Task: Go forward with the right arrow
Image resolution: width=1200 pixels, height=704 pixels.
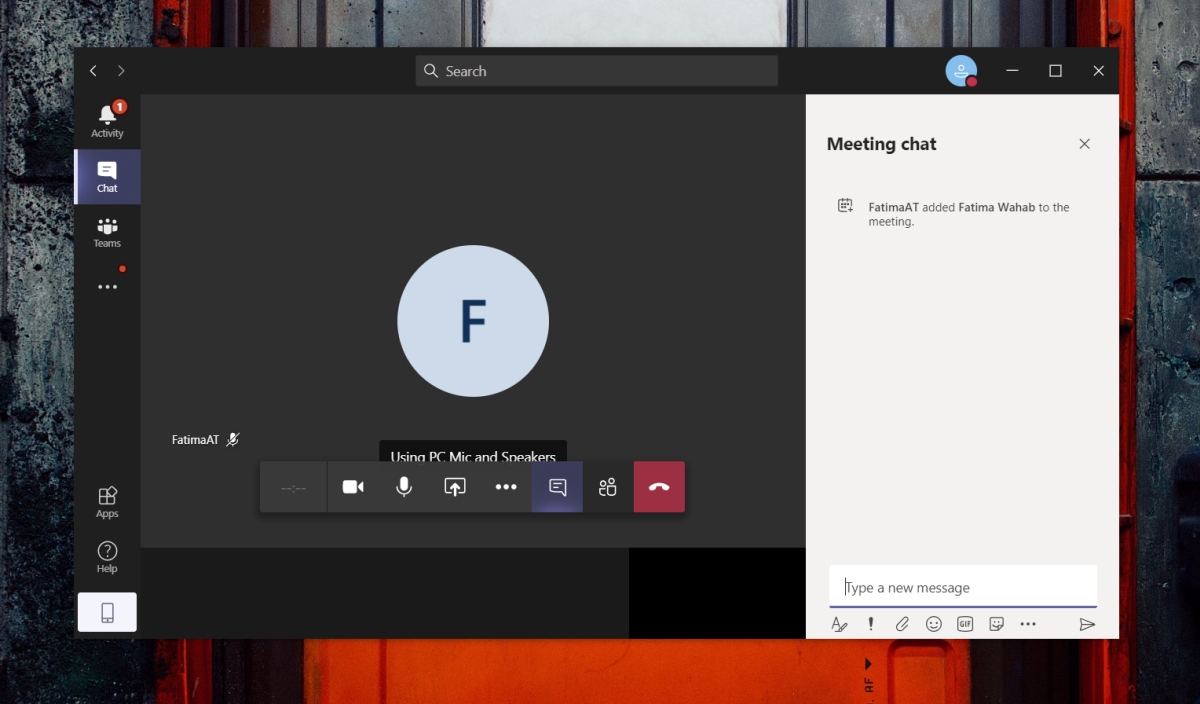Action: coord(121,71)
